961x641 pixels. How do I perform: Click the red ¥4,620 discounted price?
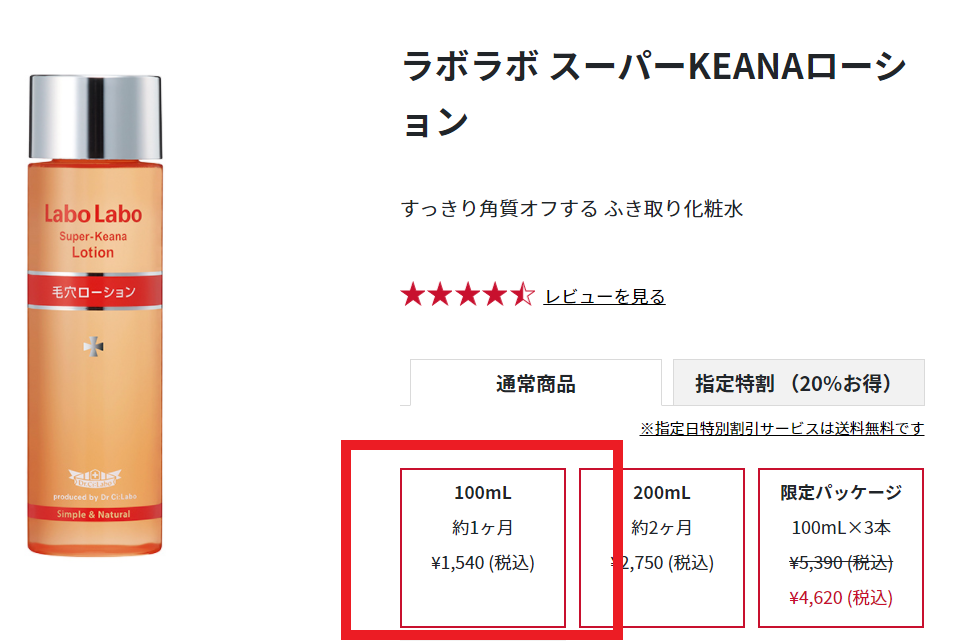pos(841,597)
